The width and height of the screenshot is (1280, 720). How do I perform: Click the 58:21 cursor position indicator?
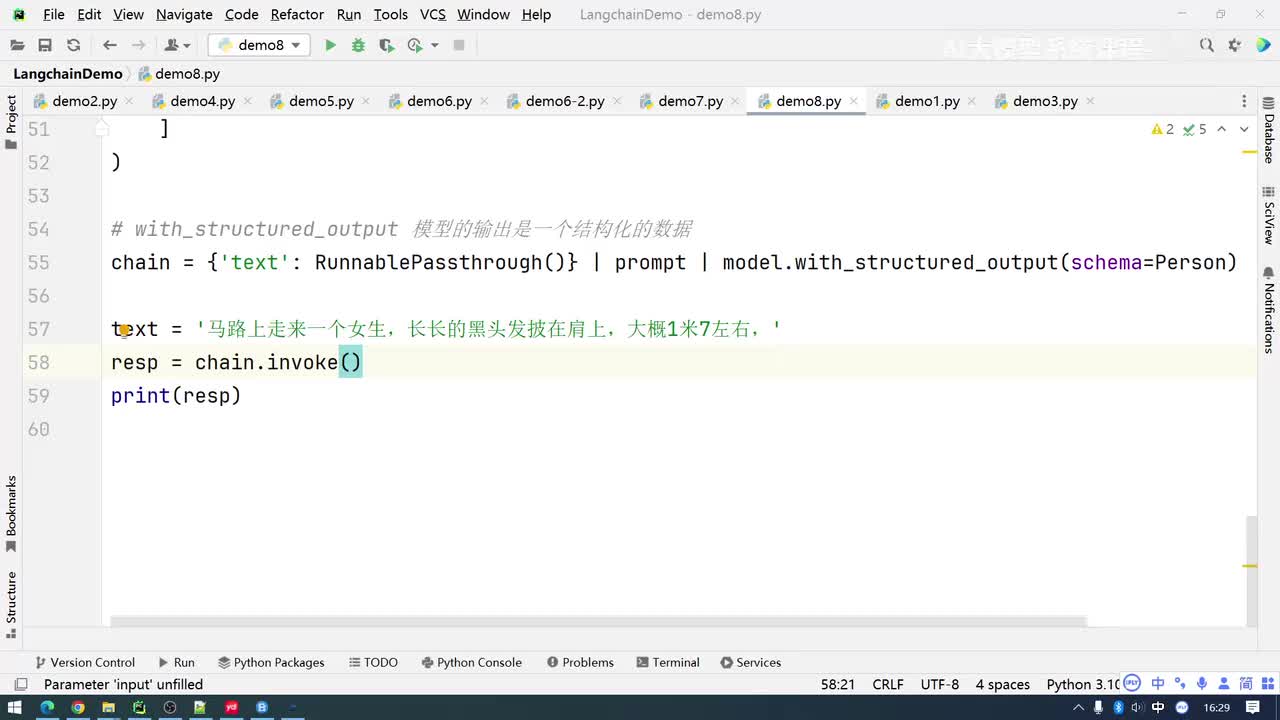click(x=838, y=684)
